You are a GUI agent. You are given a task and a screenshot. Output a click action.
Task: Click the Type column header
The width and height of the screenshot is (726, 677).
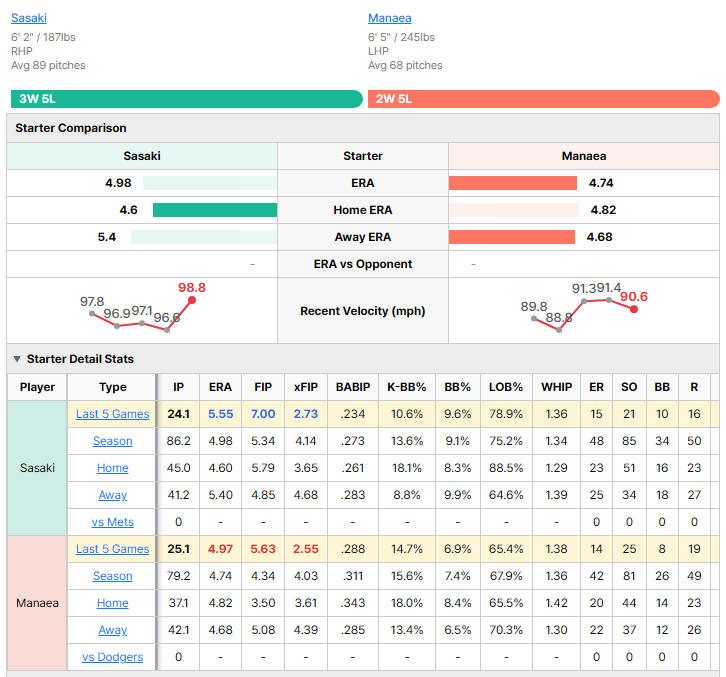click(x=113, y=387)
